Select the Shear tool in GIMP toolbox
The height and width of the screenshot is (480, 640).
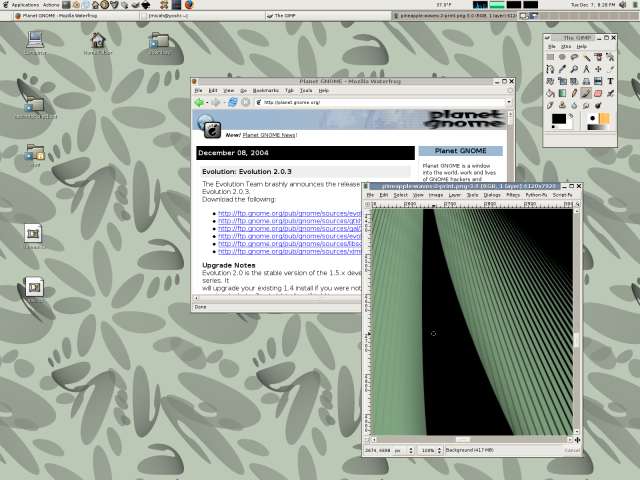tap(574, 81)
